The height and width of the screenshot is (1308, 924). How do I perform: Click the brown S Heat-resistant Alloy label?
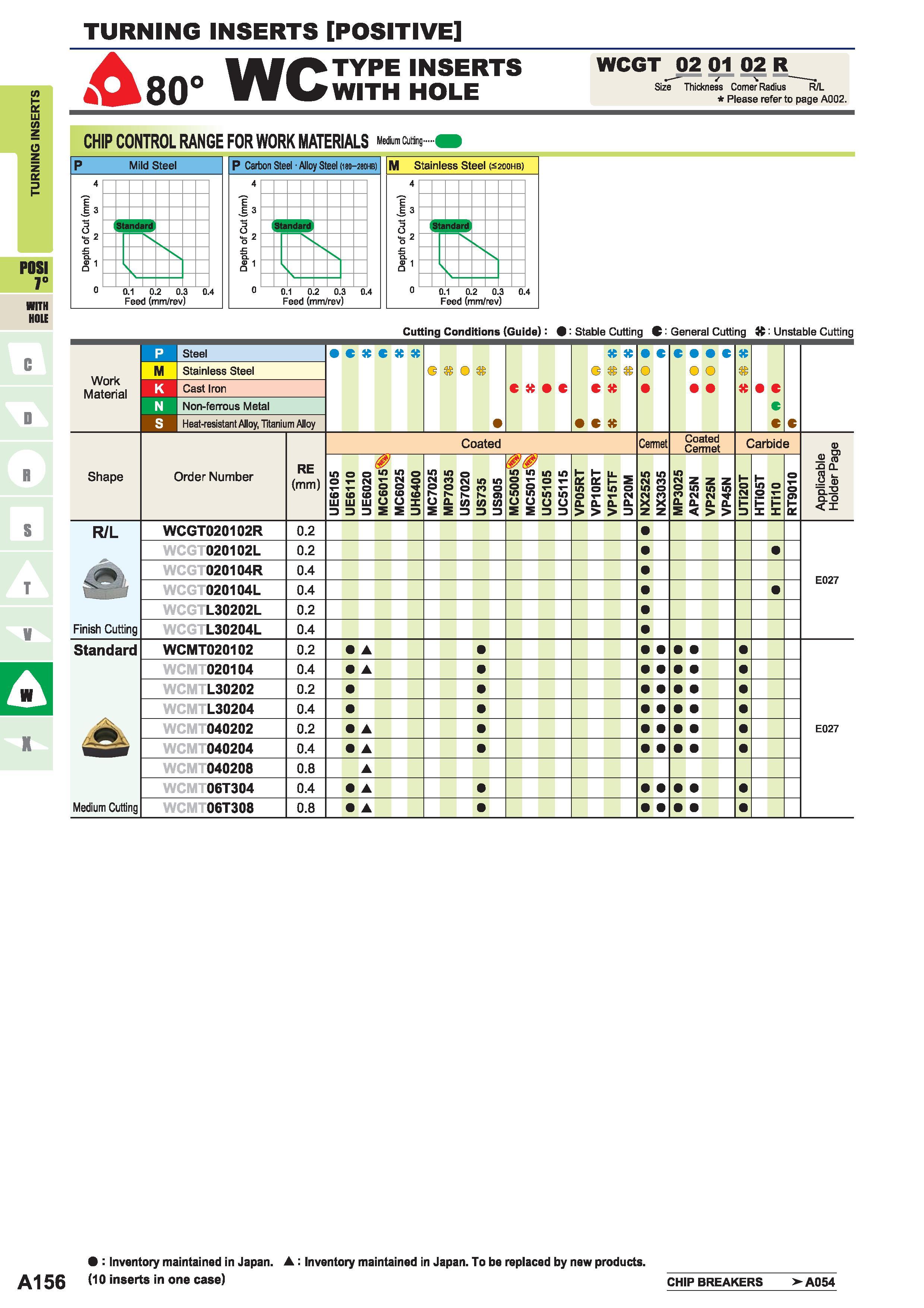click(x=233, y=423)
